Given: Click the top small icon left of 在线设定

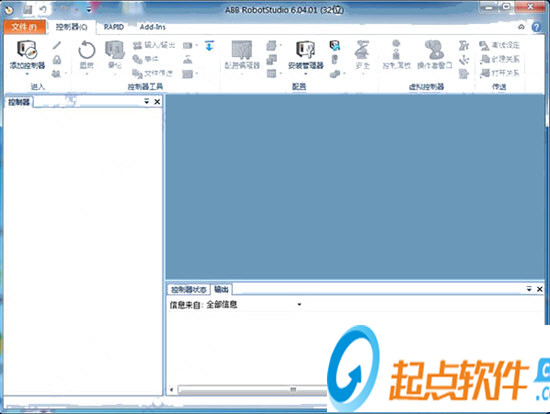Looking at the screenshot, I should pyautogui.click(x=464, y=45).
